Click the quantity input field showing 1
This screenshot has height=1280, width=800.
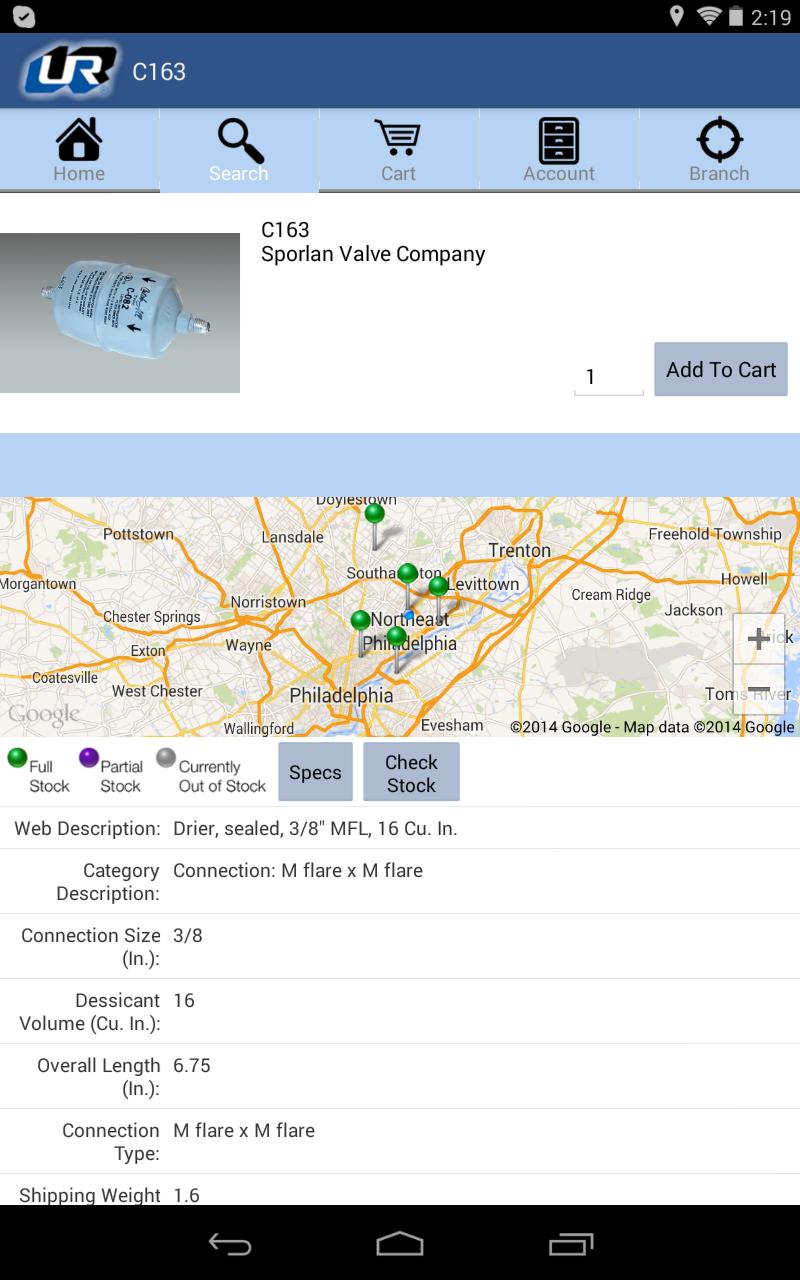(x=607, y=375)
